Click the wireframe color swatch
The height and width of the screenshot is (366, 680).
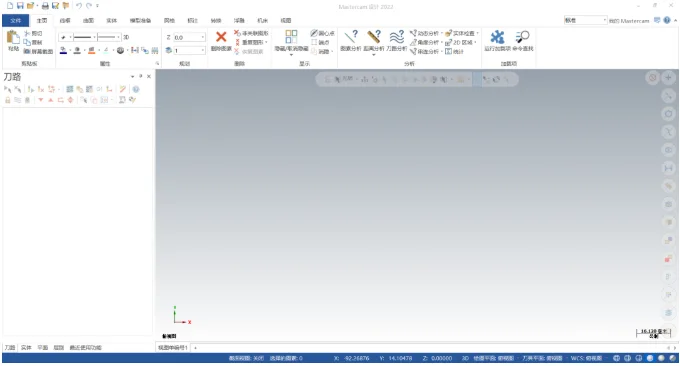point(63,50)
